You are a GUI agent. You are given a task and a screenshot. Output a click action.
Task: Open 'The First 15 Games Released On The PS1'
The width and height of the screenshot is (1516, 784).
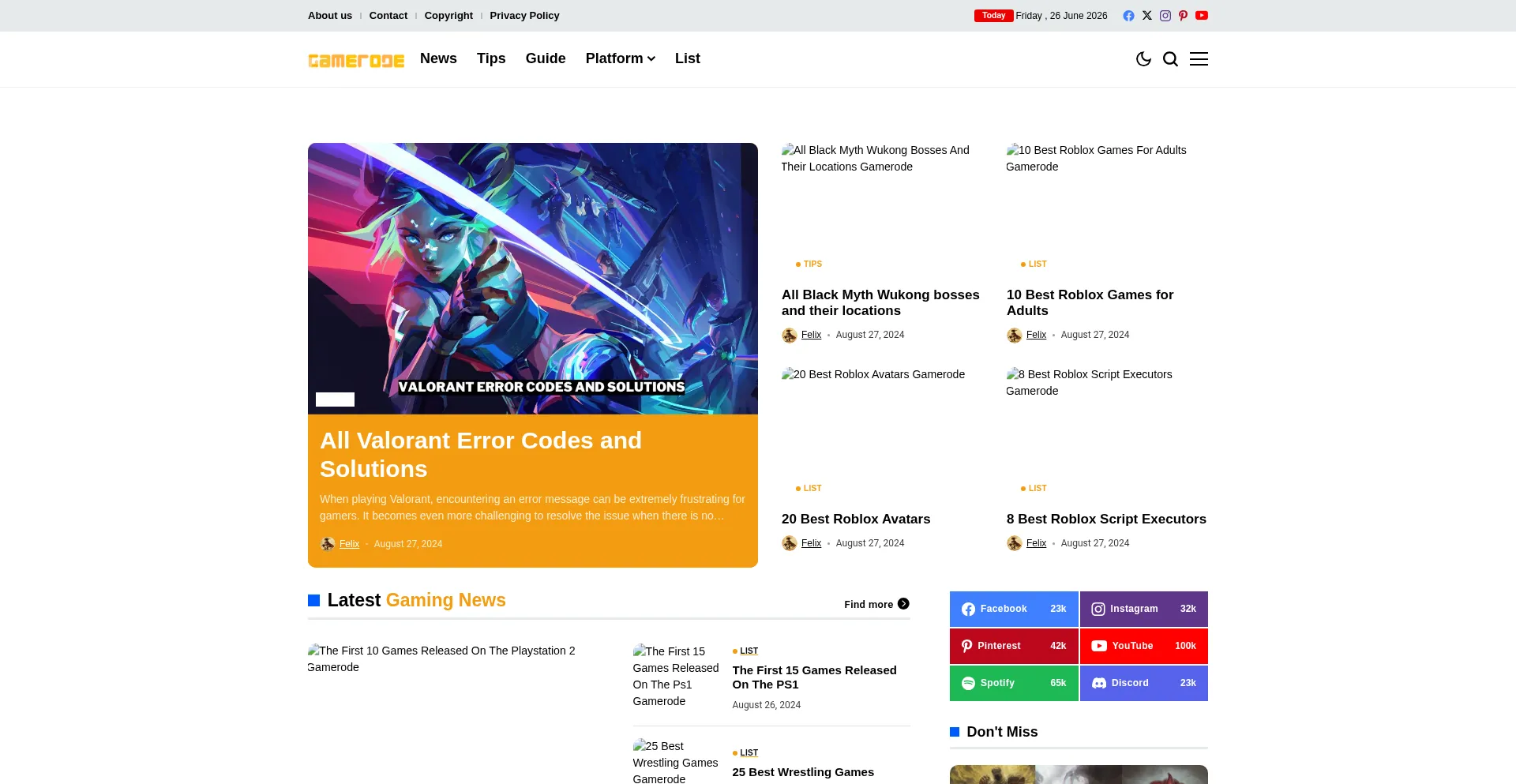[x=814, y=677]
